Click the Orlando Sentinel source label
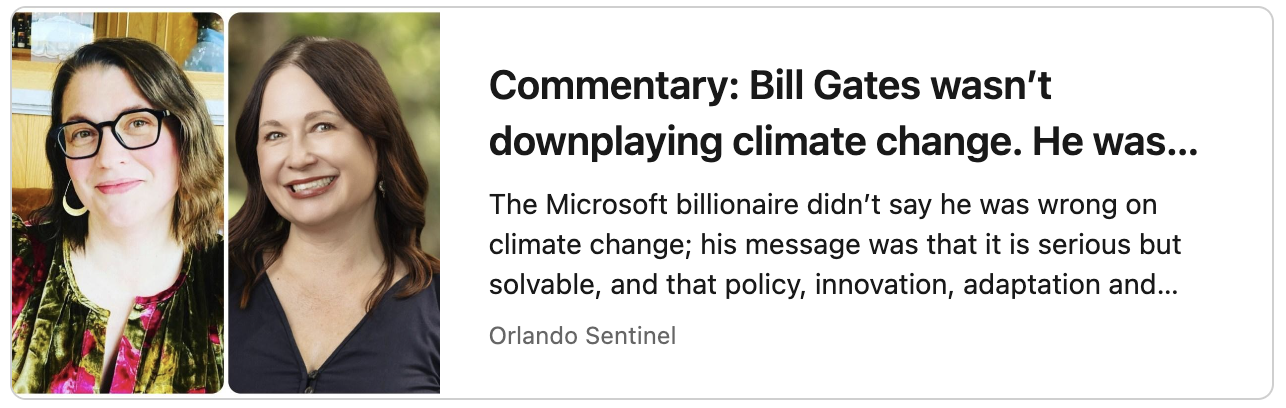The height and width of the screenshot is (408, 1286). [x=582, y=336]
